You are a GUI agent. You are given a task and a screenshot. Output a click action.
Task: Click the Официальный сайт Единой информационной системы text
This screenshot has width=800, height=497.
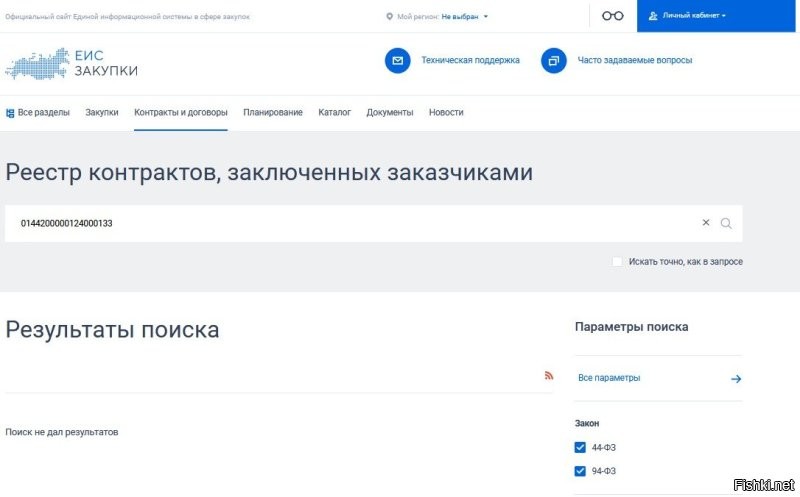(128, 16)
